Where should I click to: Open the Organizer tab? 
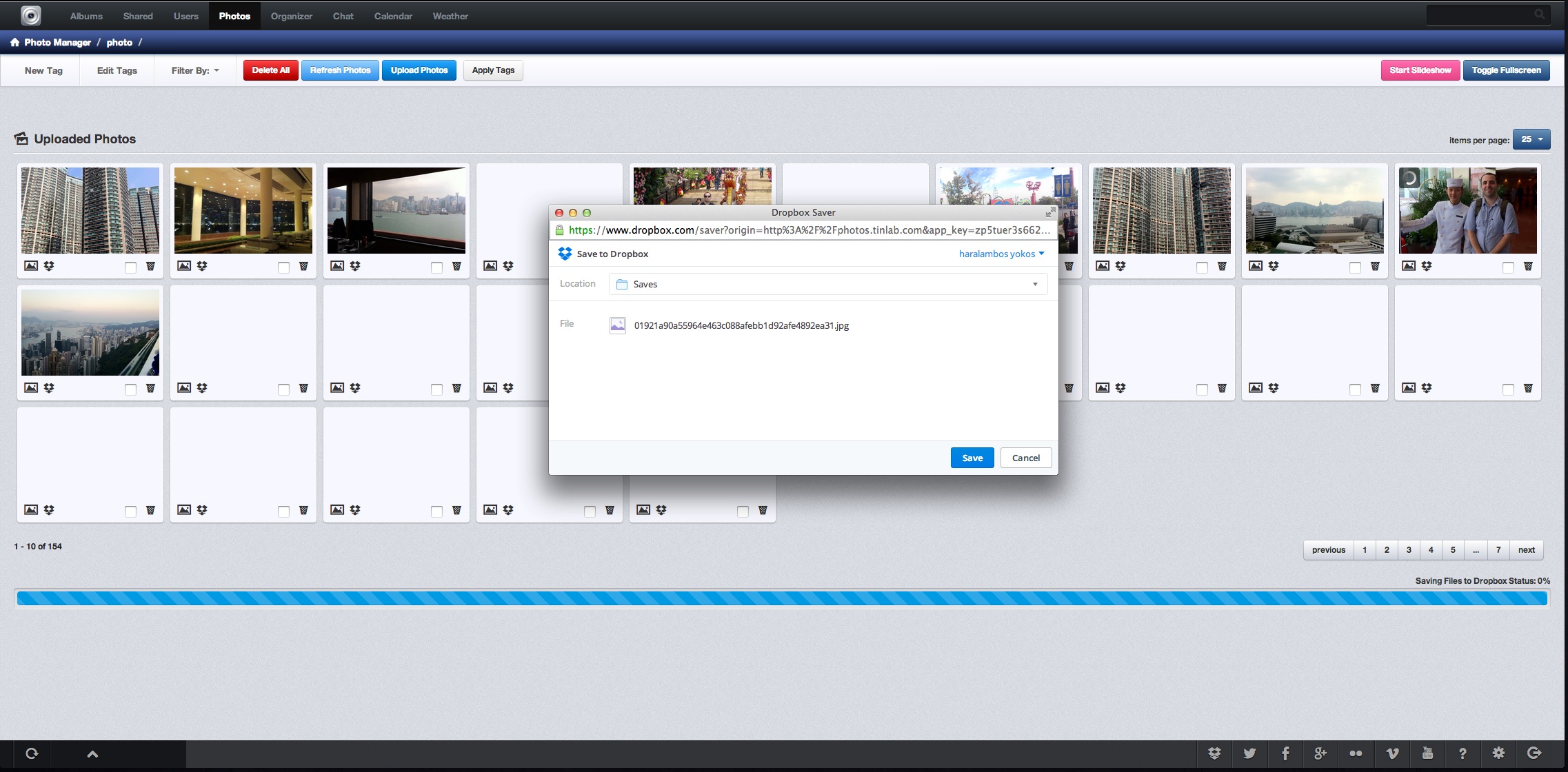292,16
